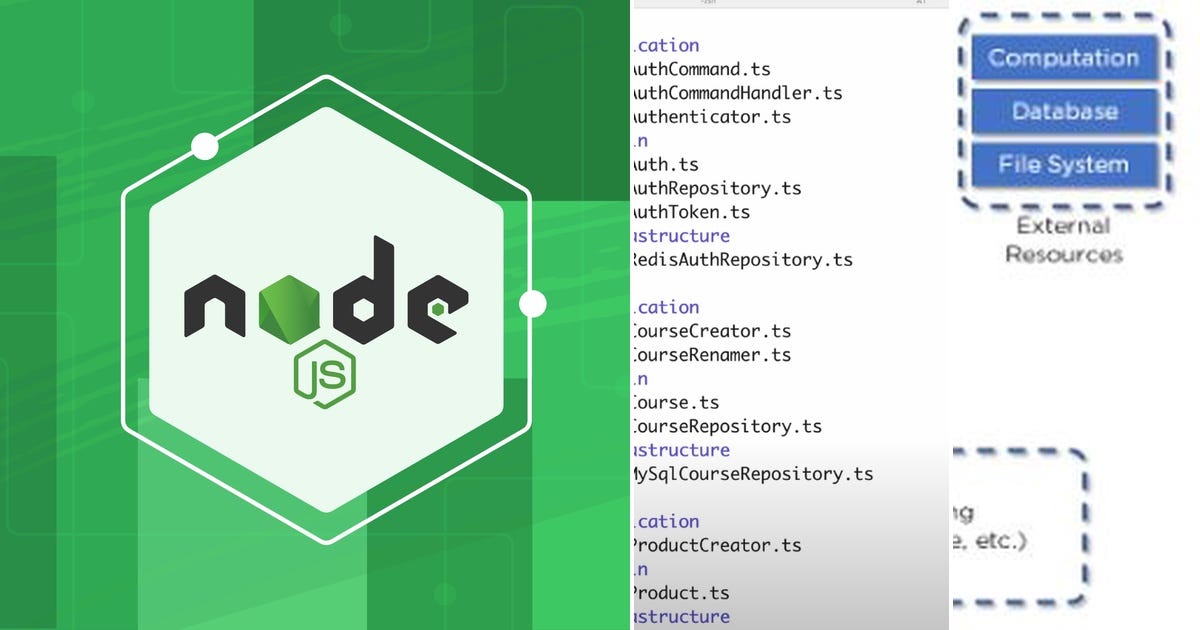Collapse the infrastructure folder above RedisAuthRepository.ts
Viewport: 1200px width, 630px height.
(678, 236)
